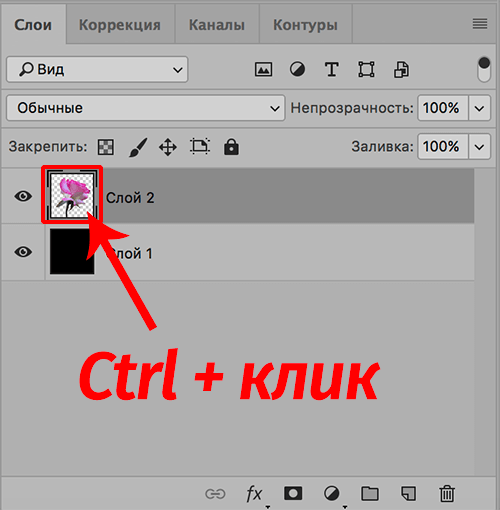Lock all with padlock icon
Screen dimensions: 500x510
tap(231, 147)
